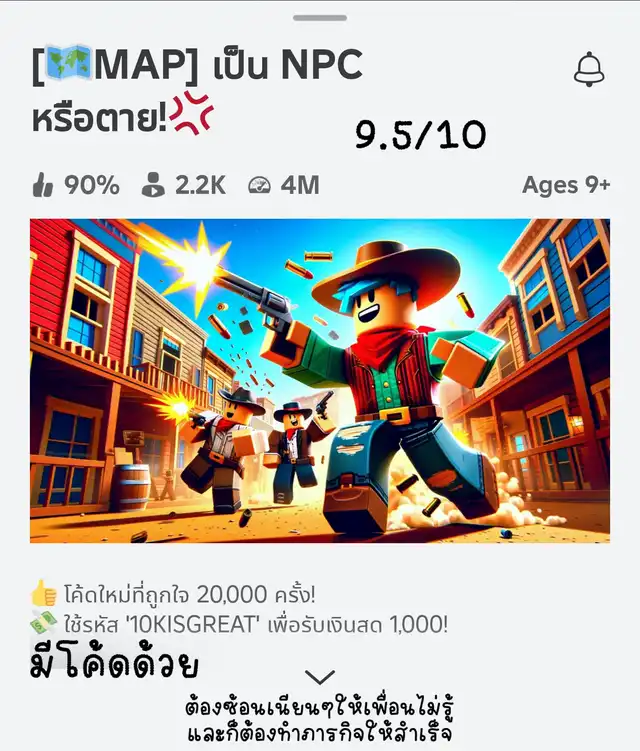Select the 2.2K active players count
Screen dimensions: 640x751
(x=200, y=185)
